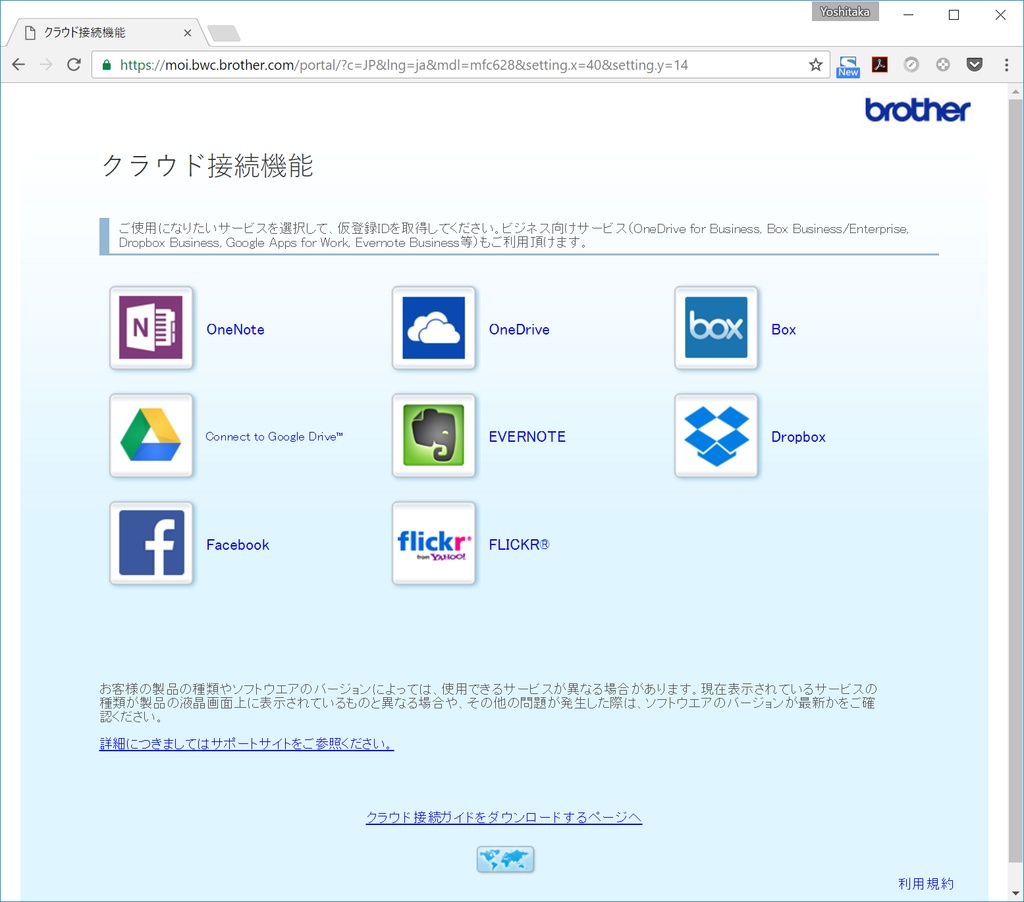Choose the Flickr icon
This screenshot has height=902, width=1024.
tap(434, 543)
